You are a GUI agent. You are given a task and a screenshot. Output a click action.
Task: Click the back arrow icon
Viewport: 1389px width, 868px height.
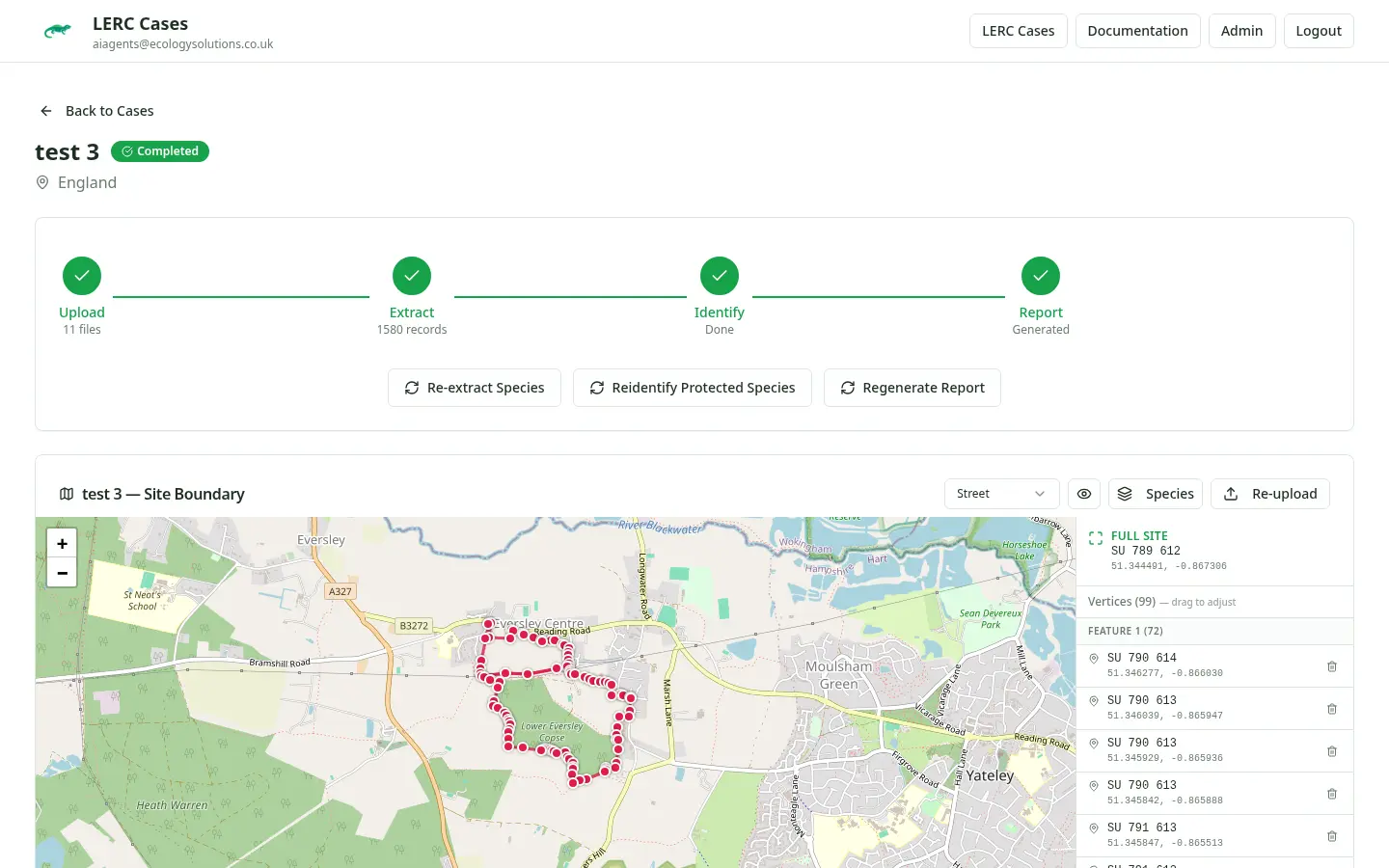coord(45,111)
